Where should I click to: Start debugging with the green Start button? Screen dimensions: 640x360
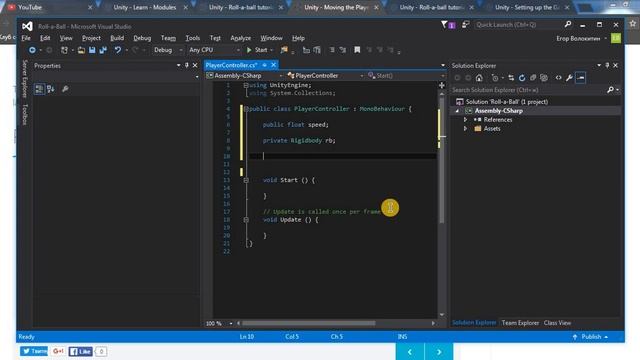[257, 50]
